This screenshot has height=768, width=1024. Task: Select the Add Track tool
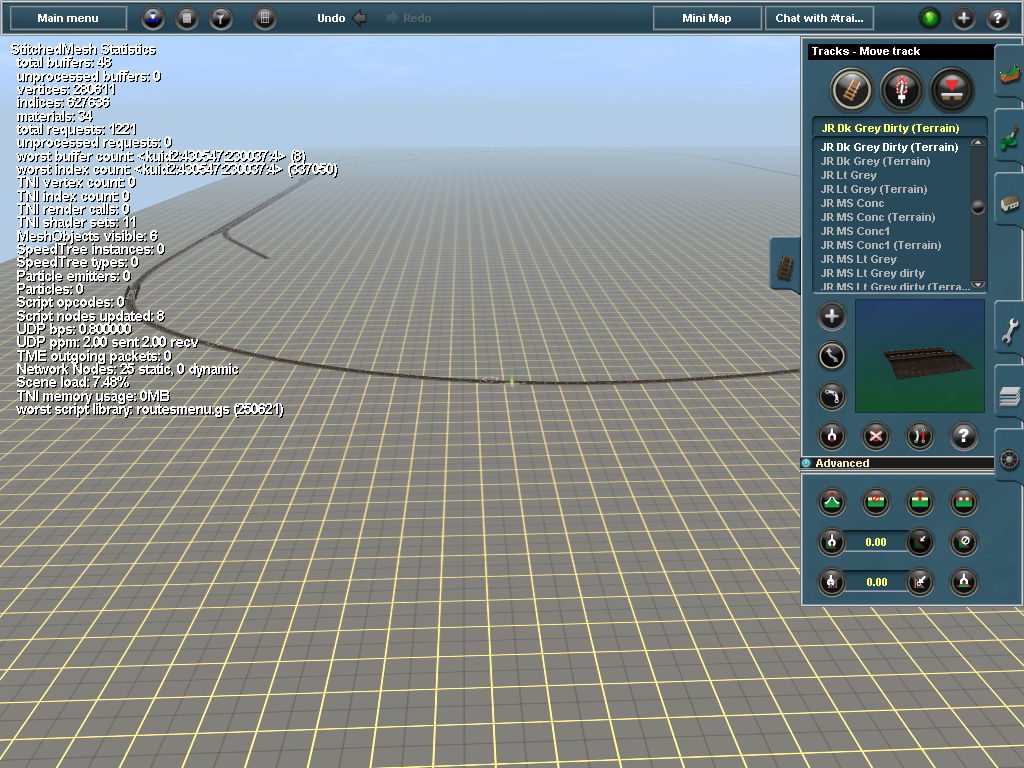point(832,316)
